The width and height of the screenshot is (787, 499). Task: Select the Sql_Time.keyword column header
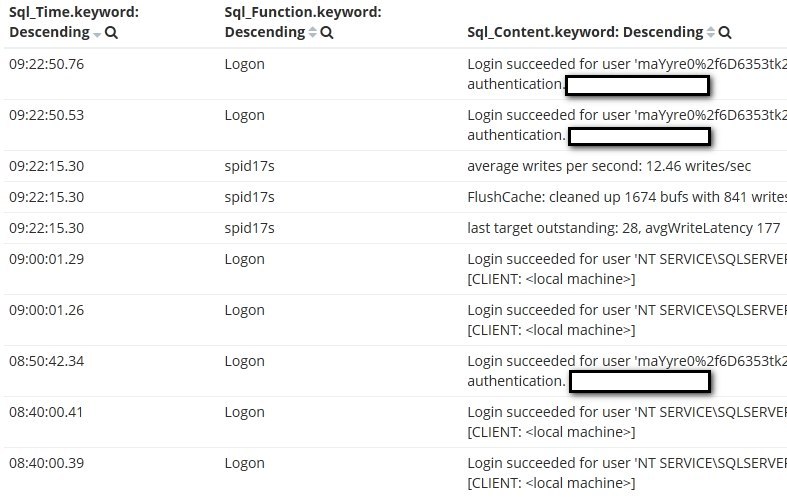[74, 22]
